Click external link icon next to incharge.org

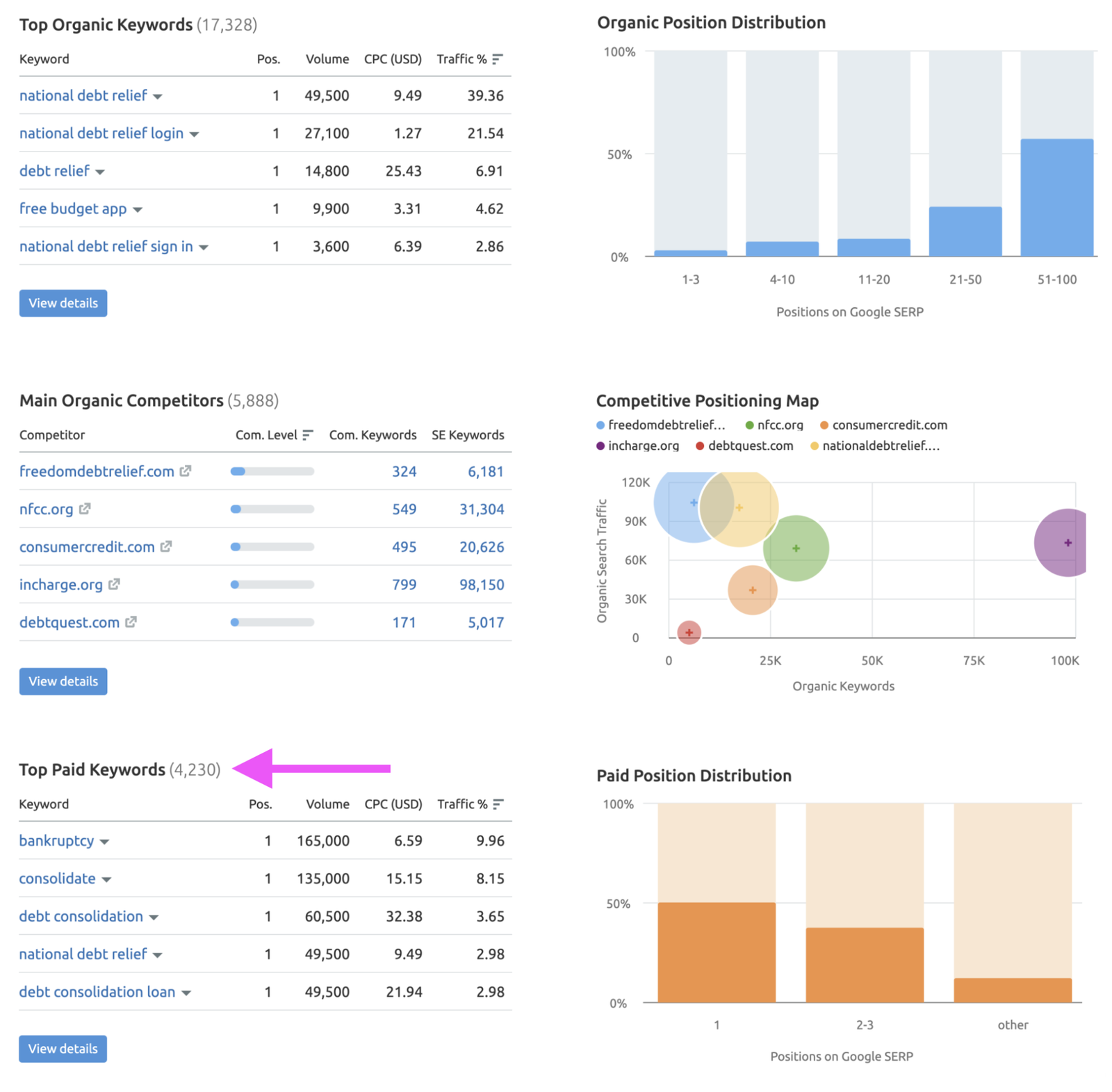click(115, 585)
